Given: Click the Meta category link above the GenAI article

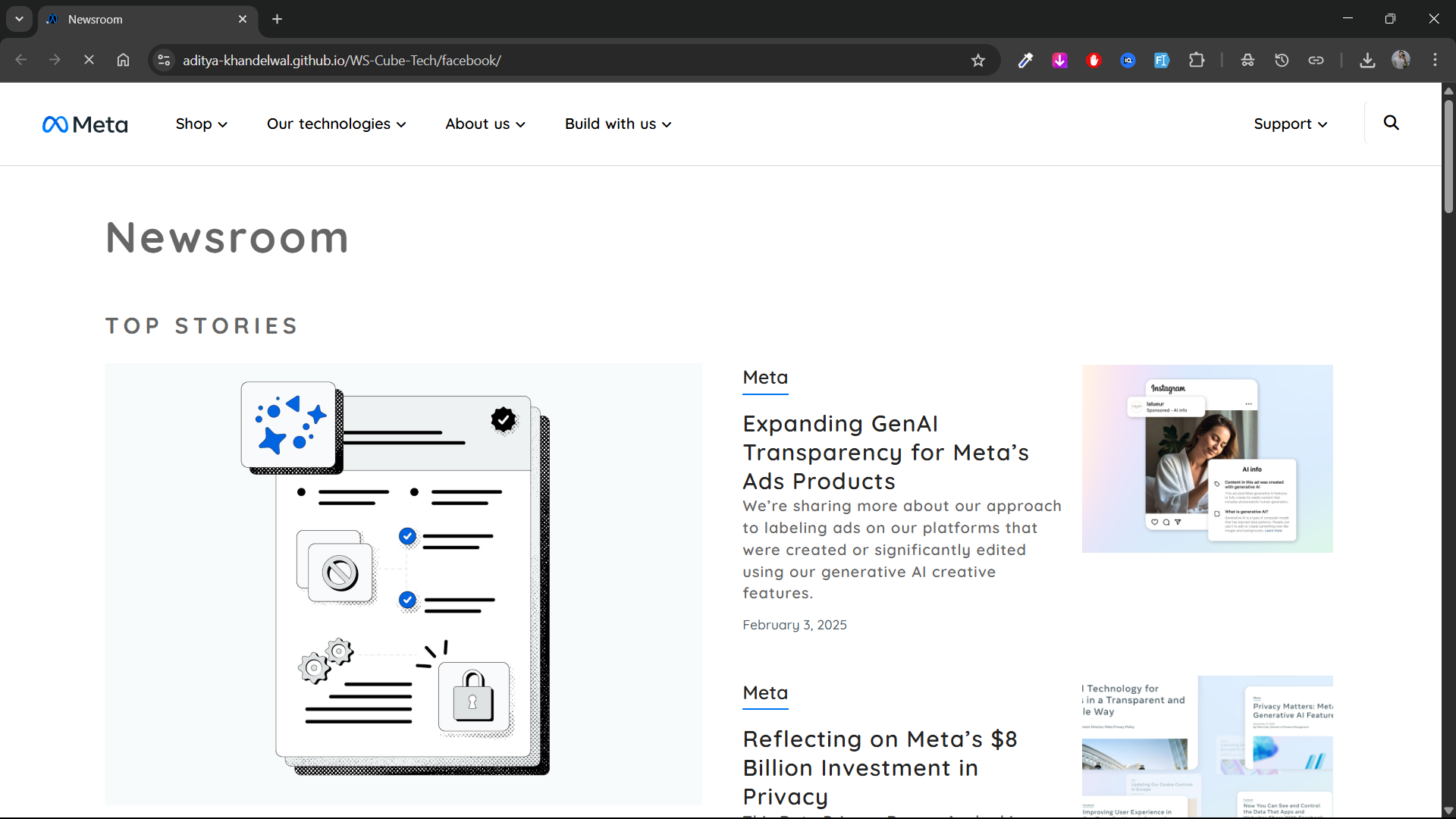Looking at the screenshot, I should pyautogui.click(x=765, y=378).
